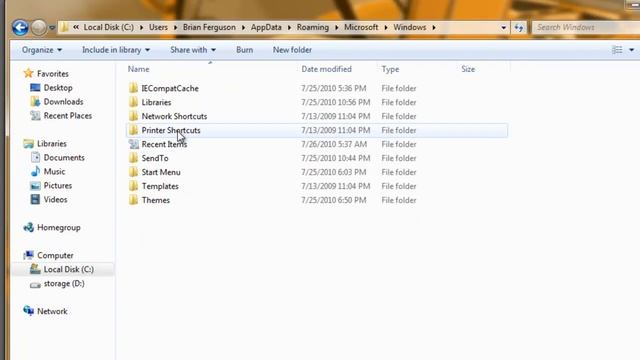The width and height of the screenshot is (640, 360).
Task: Navigate to Users in the address bar
Action: (x=158, y=27)
